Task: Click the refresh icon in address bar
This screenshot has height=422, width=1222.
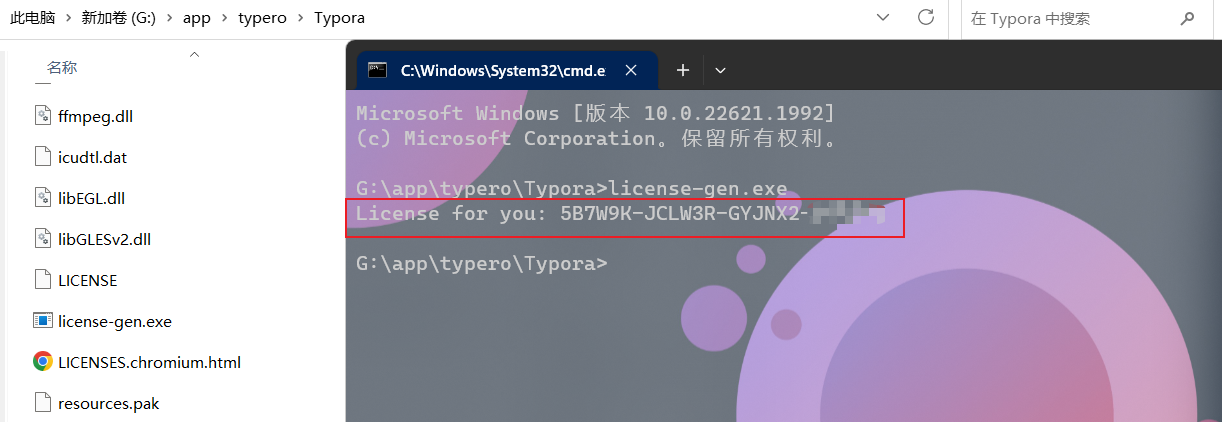Action: (926, 17)
